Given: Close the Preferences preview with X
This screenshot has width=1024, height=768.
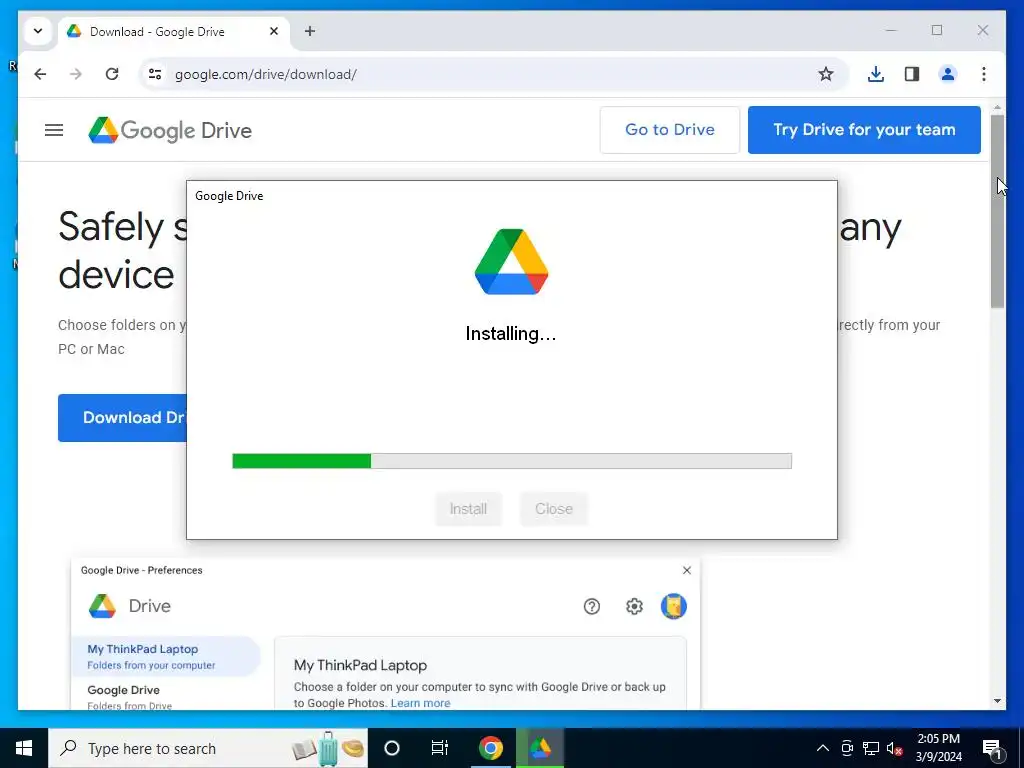Looking at the screenshot, I should click(686, 570).
